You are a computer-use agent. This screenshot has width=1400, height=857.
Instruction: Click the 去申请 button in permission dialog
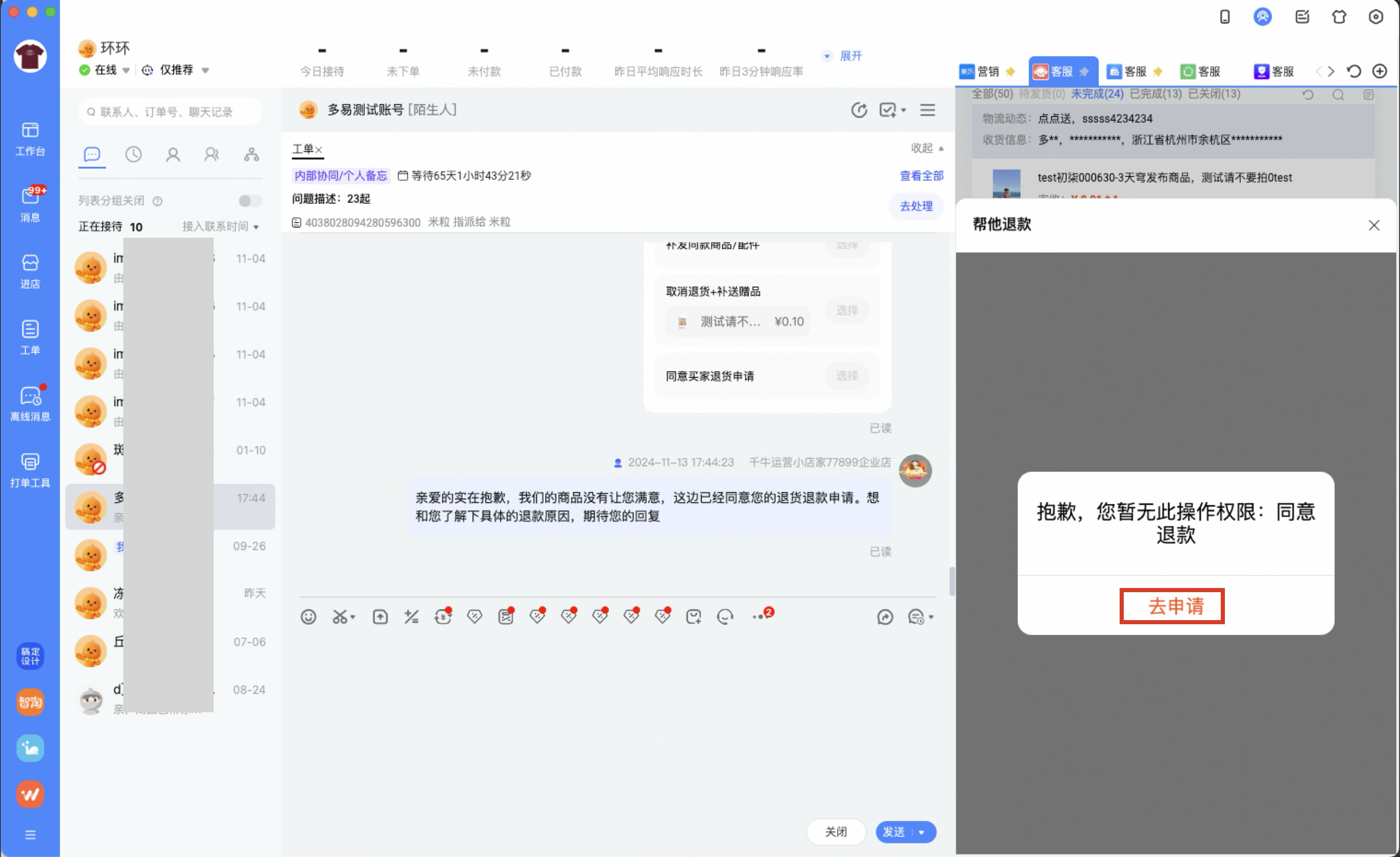(x=1171, y=606)
